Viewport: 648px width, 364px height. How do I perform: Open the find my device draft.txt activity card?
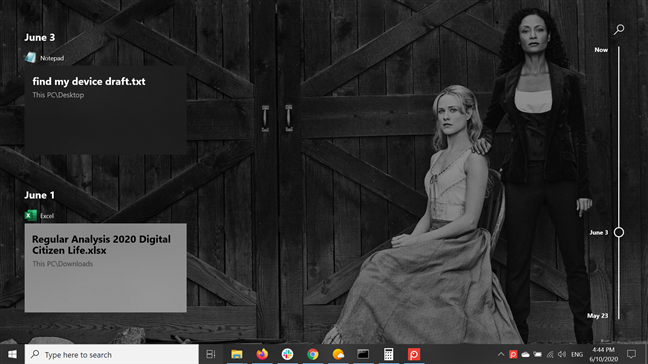105,110
